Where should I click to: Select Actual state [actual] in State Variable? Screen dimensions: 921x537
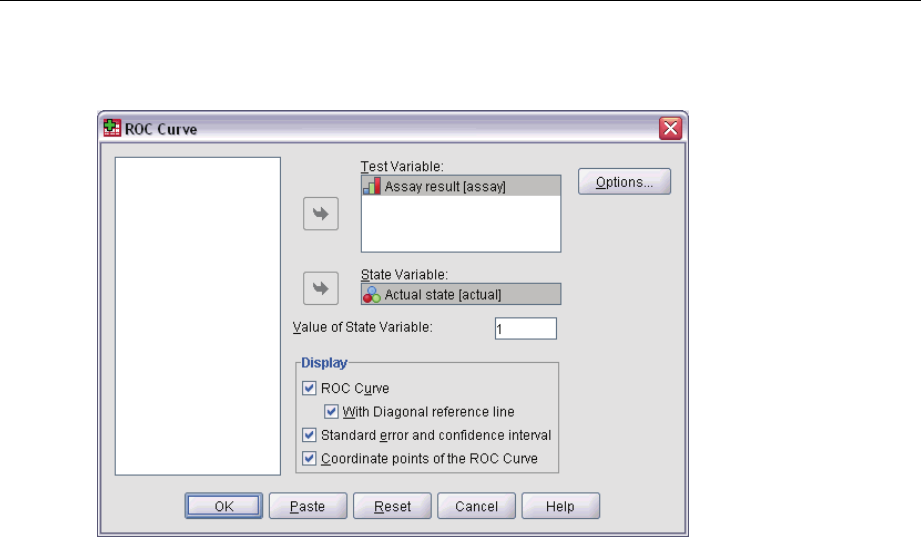(461, 294)
